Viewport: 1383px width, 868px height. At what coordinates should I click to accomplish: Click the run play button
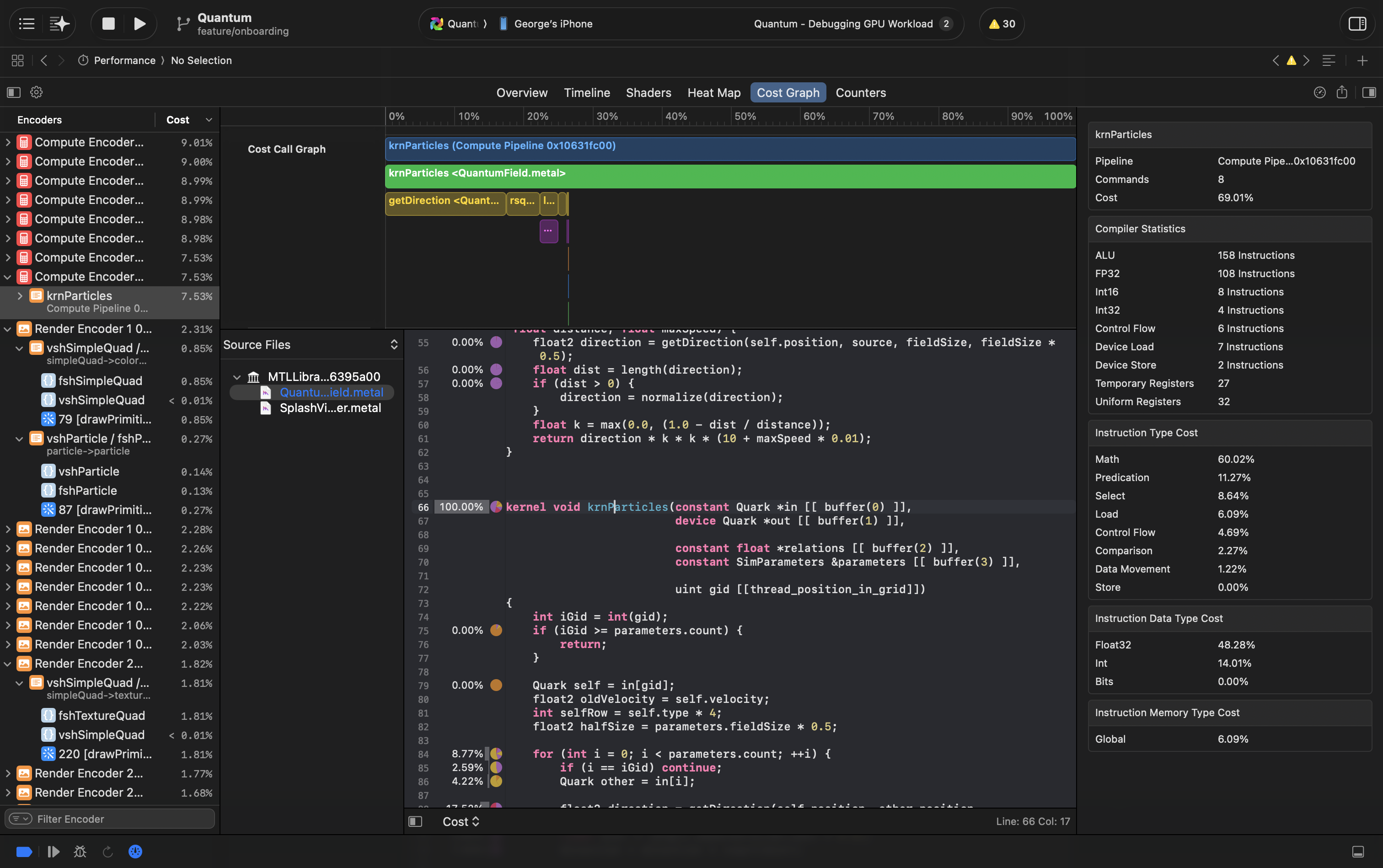[139, 23]
